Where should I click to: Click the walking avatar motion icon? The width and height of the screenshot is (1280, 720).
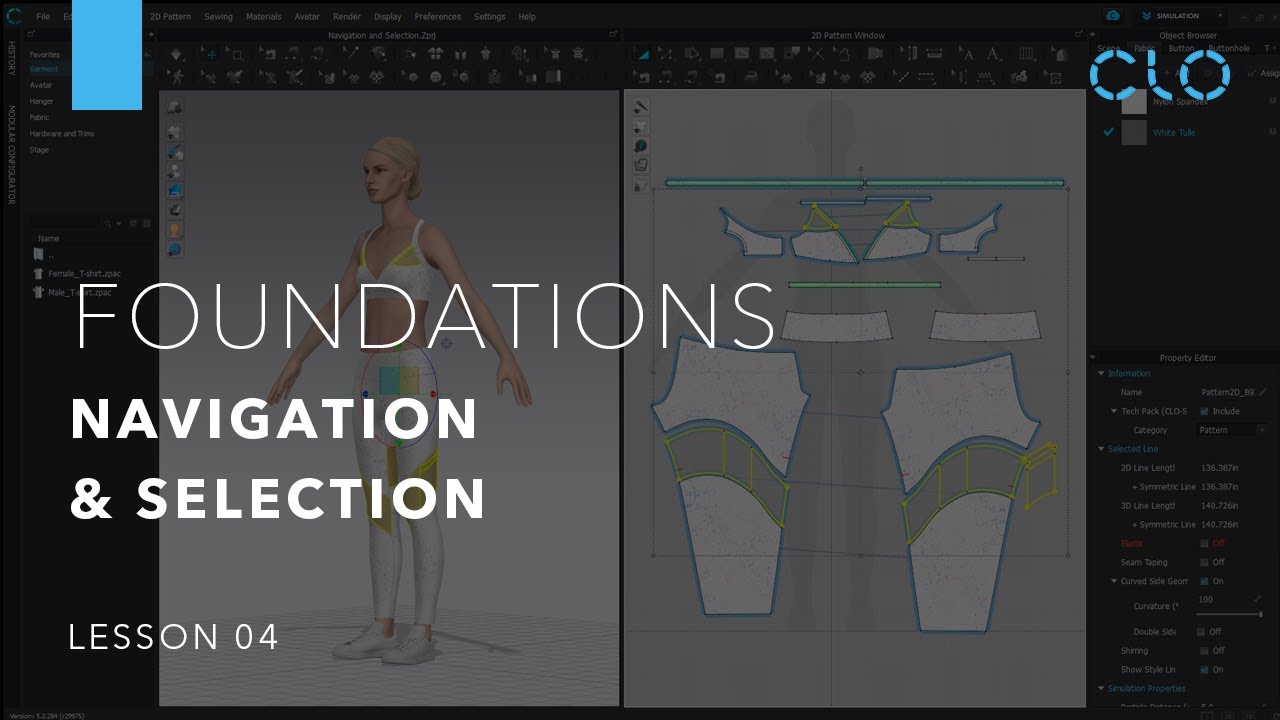pos(176,77)
